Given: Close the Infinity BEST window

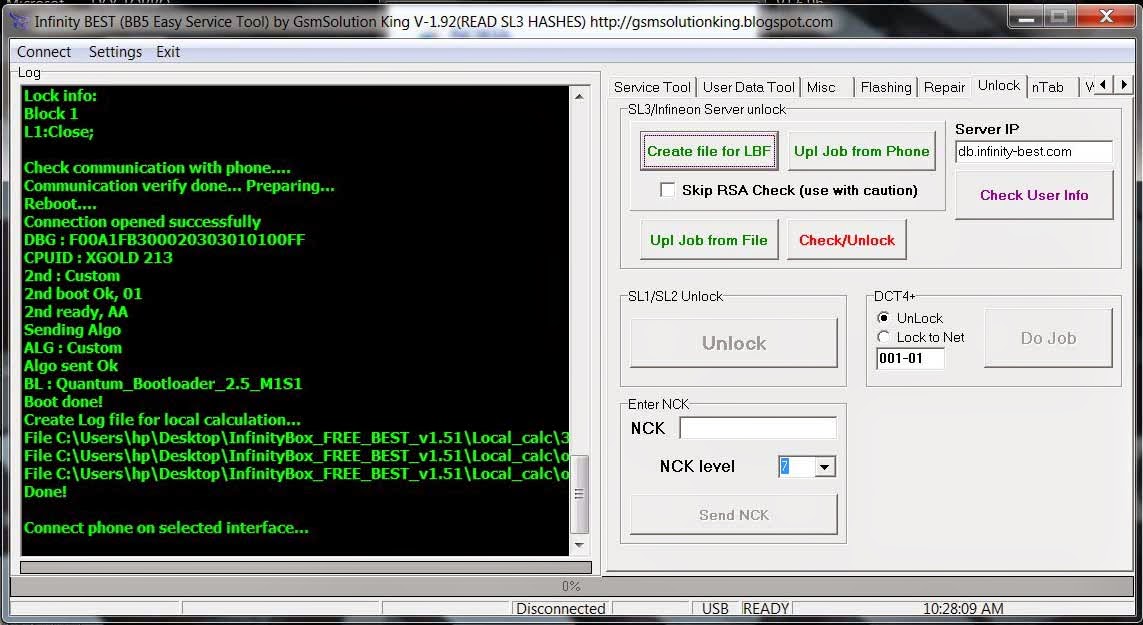Looking at the screenshot, I should click(x=1106, y=15).
